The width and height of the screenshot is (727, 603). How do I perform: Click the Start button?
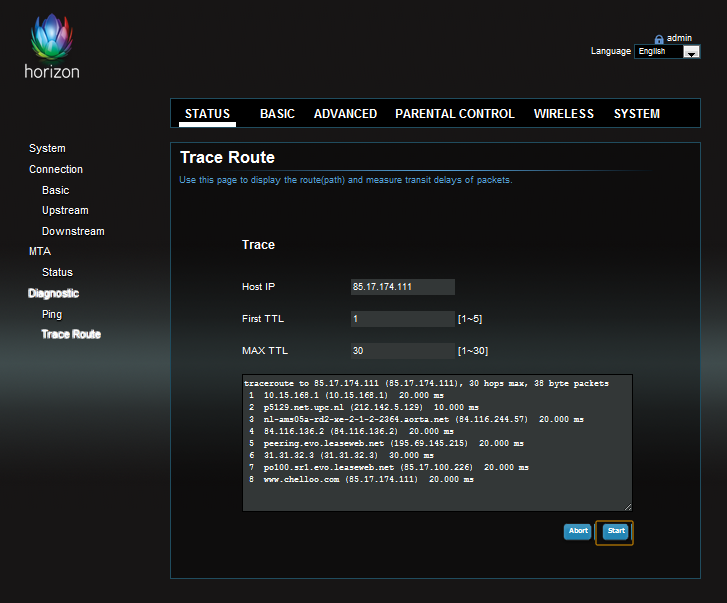(x=616, y=532)
